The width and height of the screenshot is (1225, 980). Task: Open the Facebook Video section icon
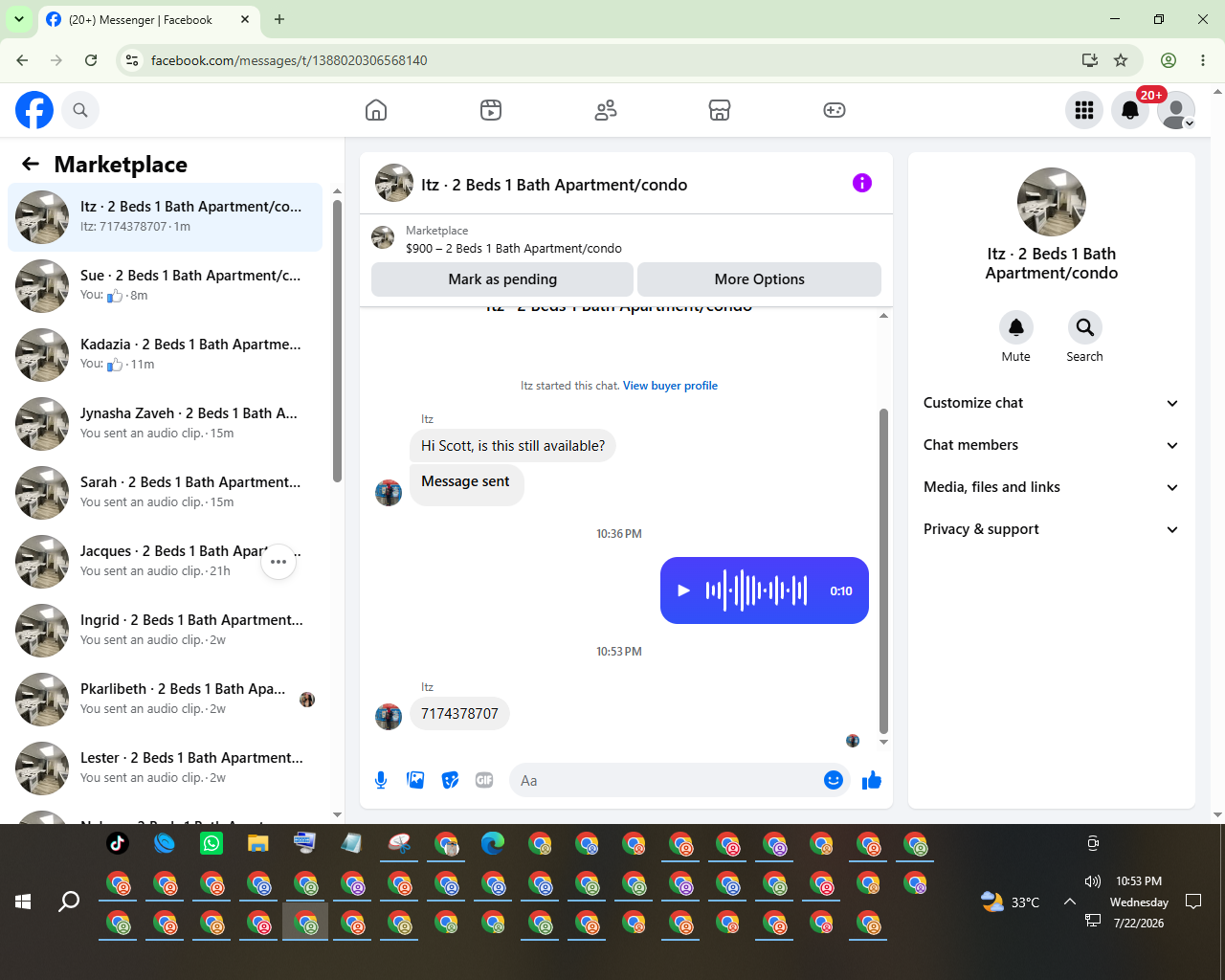tap(491, 110)
